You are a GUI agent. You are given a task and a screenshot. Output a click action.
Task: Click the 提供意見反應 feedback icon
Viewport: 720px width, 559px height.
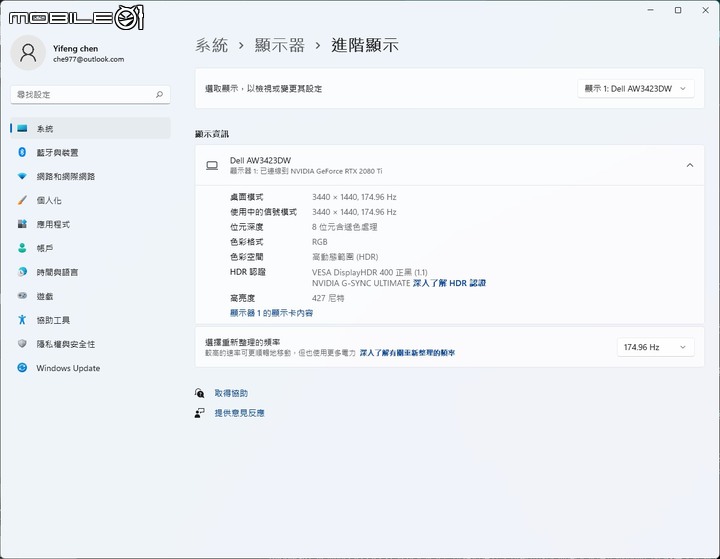click(199, 413)
